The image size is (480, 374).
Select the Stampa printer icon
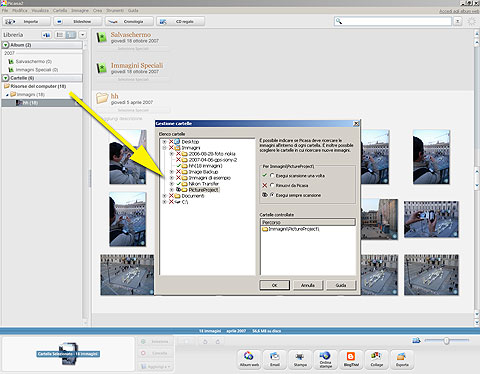coord(300,359)
